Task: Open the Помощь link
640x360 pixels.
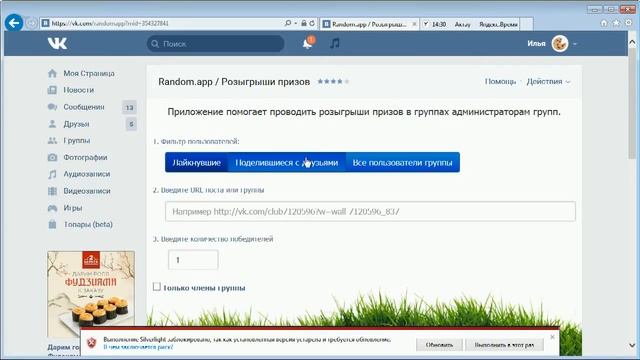Action: (500, 82)
